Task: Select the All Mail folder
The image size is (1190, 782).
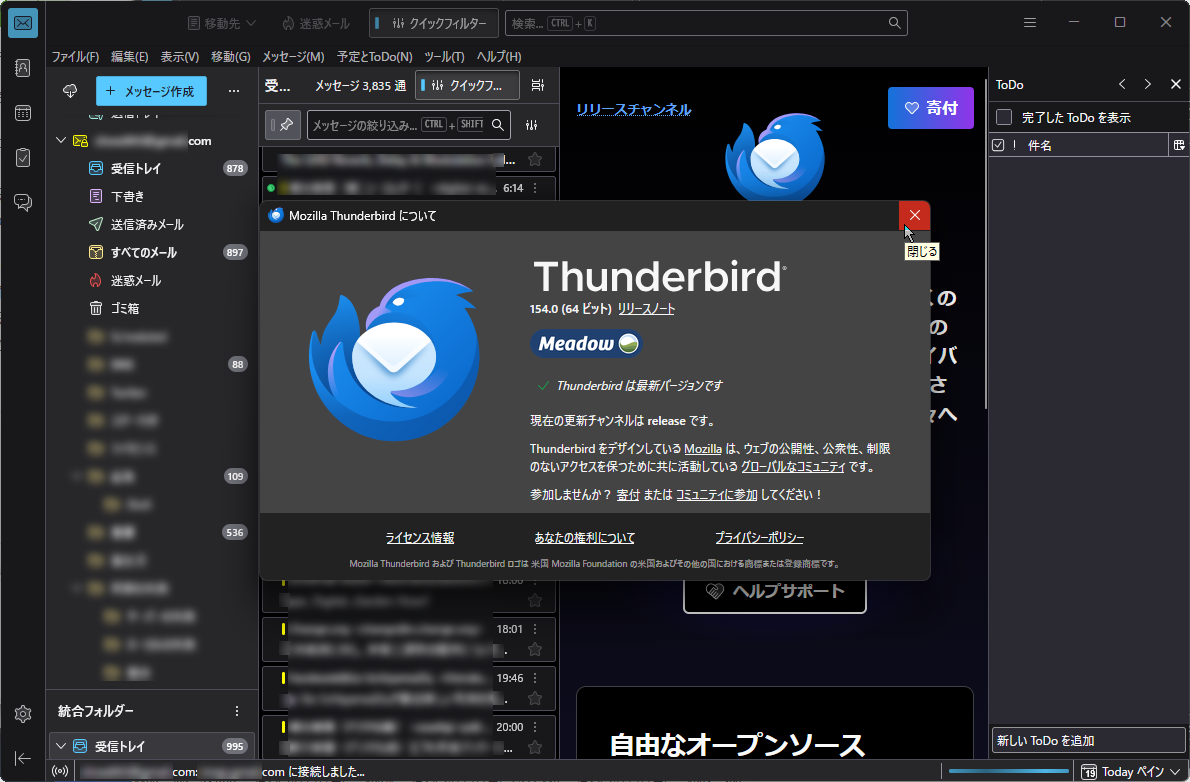Action: (x=153, y=252)
